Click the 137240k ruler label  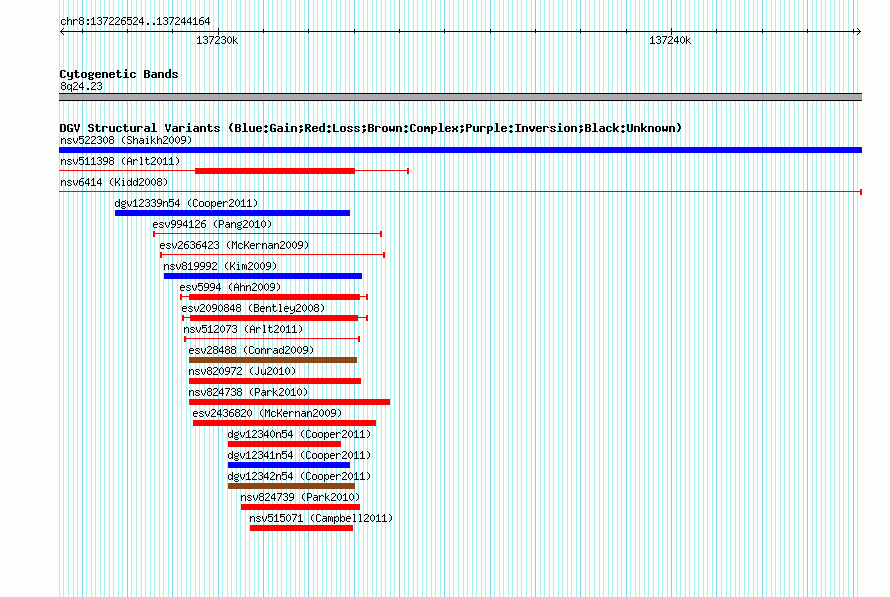pyautogui.click(x=670, y=40)
